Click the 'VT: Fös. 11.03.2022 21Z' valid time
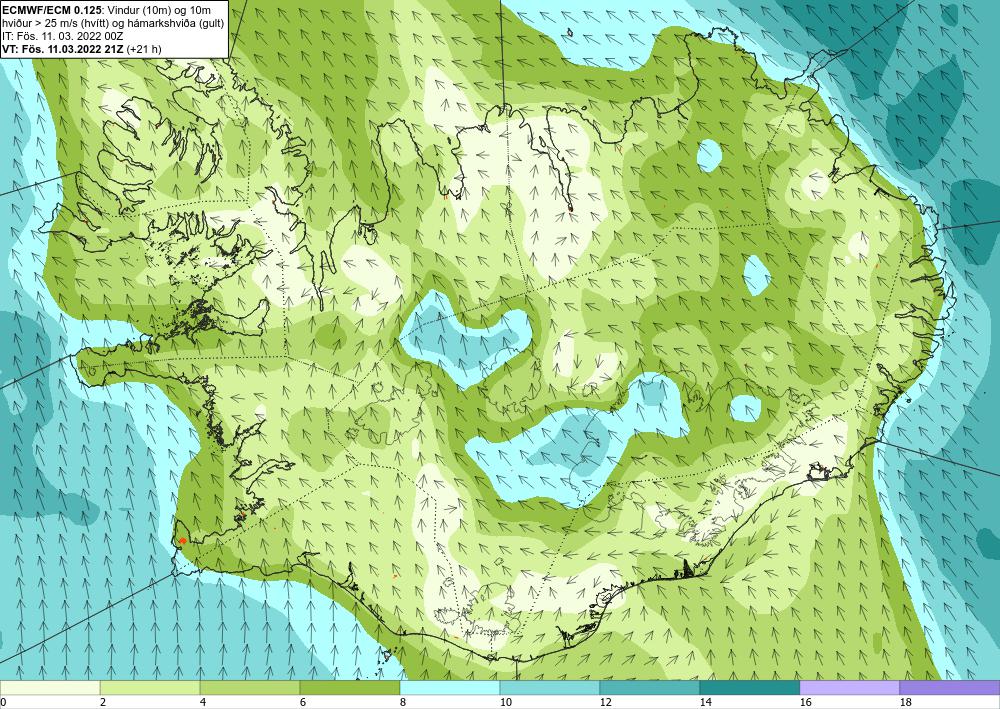This screenshot has height=709, width=1000. 63,49
